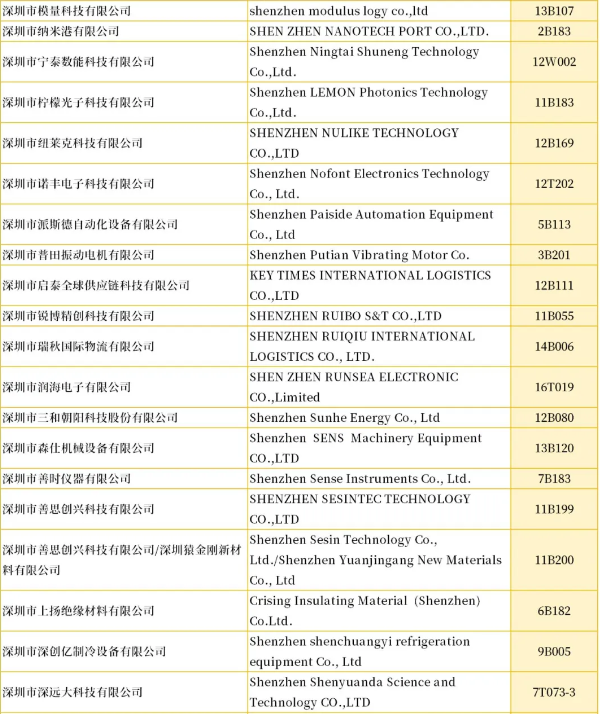Select booth number 14B006
The width and height of the screenshot is (600, 714).
point(554,347)
